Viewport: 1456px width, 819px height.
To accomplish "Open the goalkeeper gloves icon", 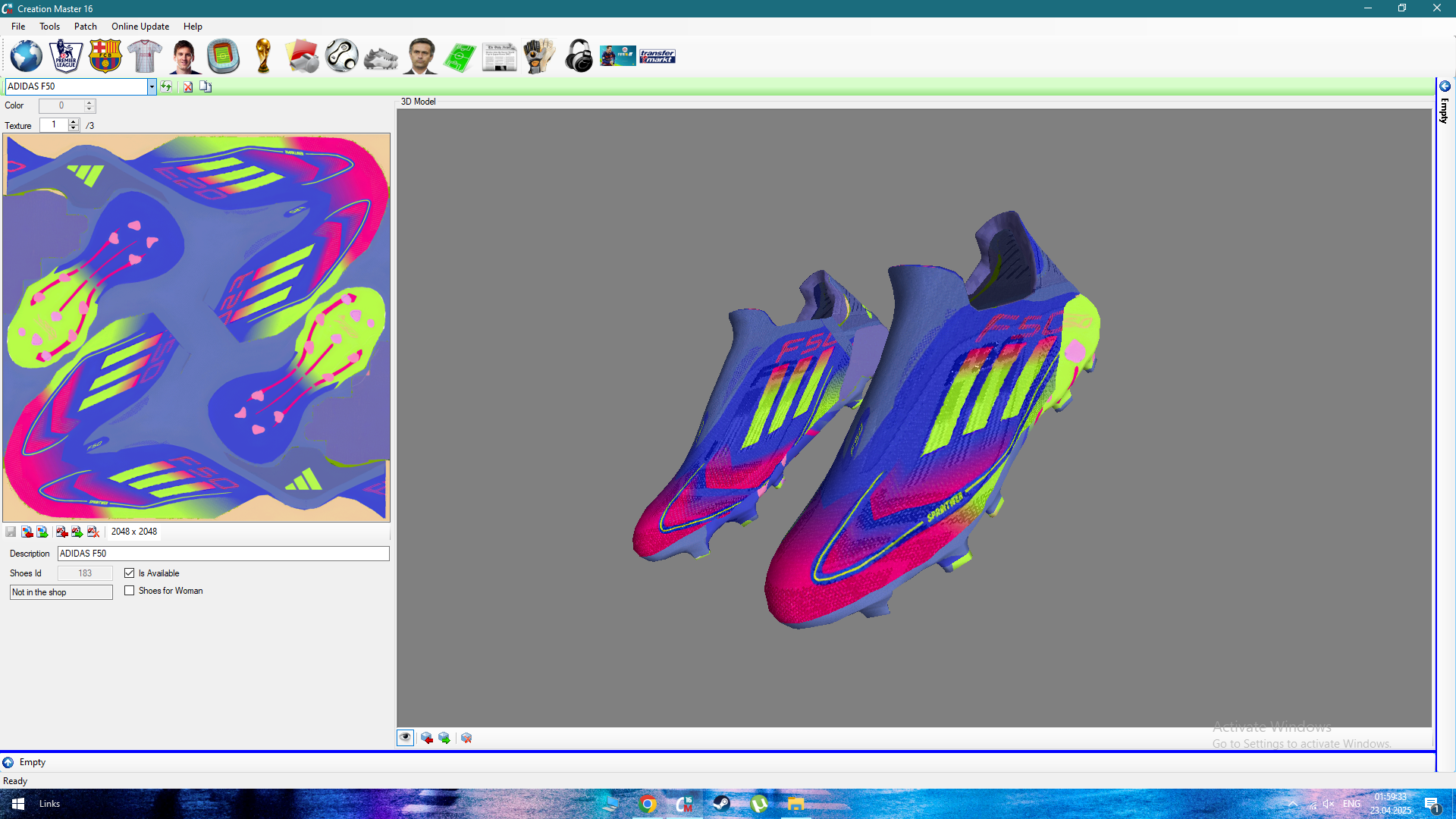I will point(539,56).
